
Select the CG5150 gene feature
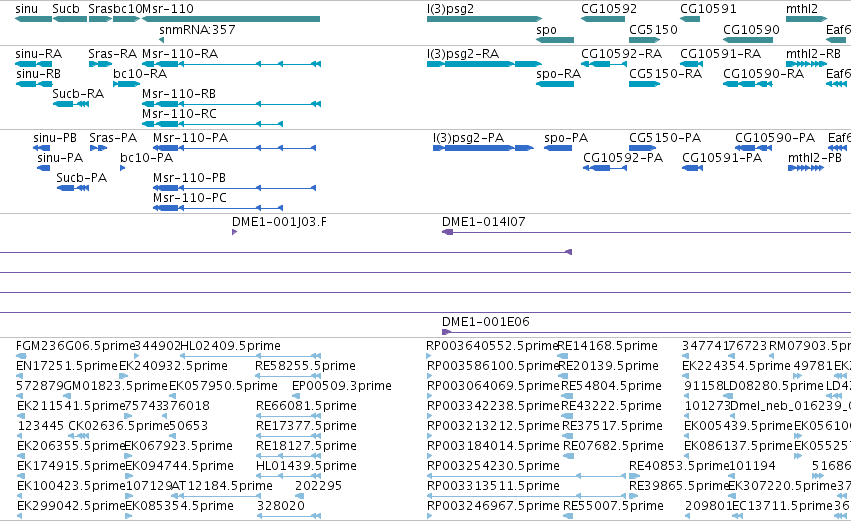[644, 40]
